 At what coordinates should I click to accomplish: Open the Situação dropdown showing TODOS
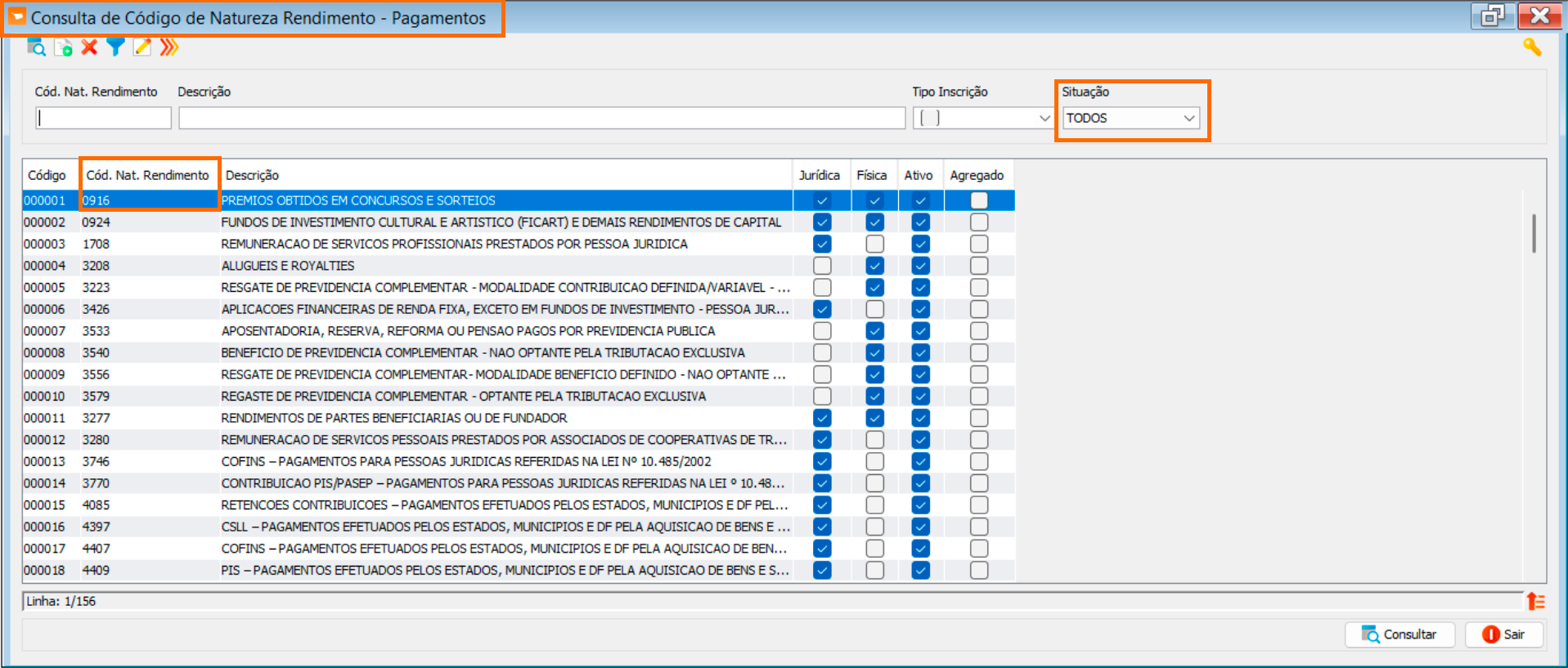(1130, 119)
